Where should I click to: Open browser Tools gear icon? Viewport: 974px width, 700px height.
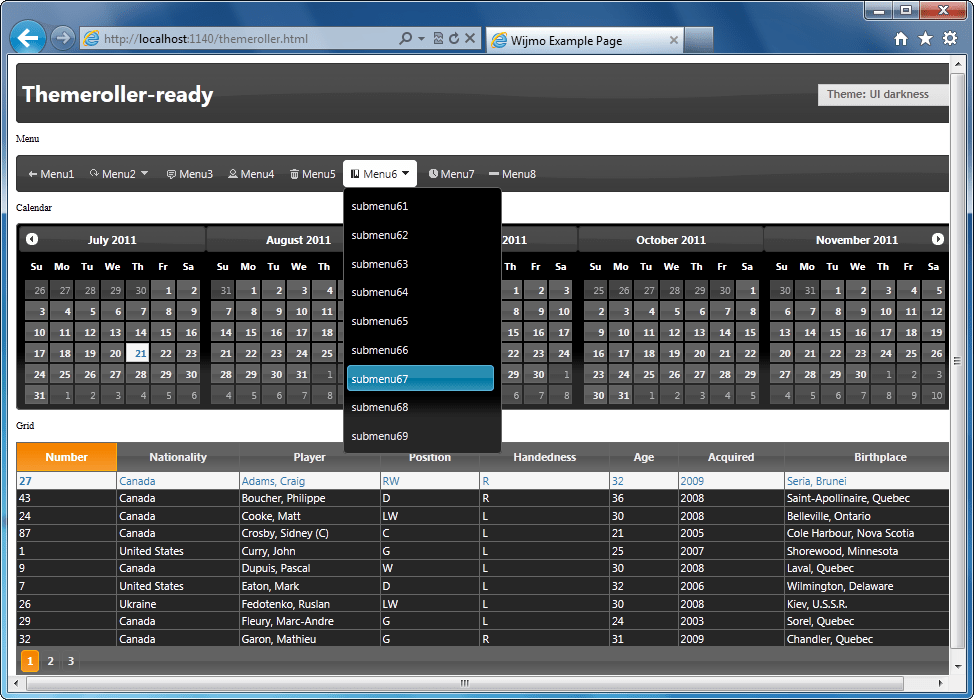pyautogui.click(x=950, y=39)
